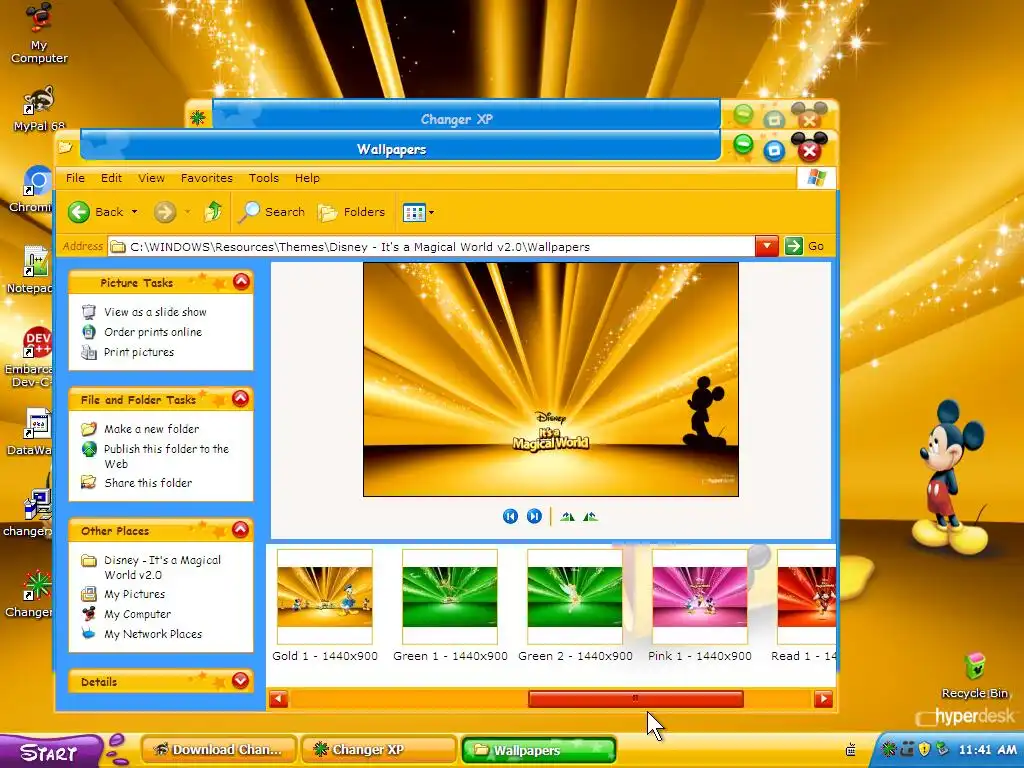Click the Go button
This screenshot has width=1024, height=768.
click(x=805, y=246)
